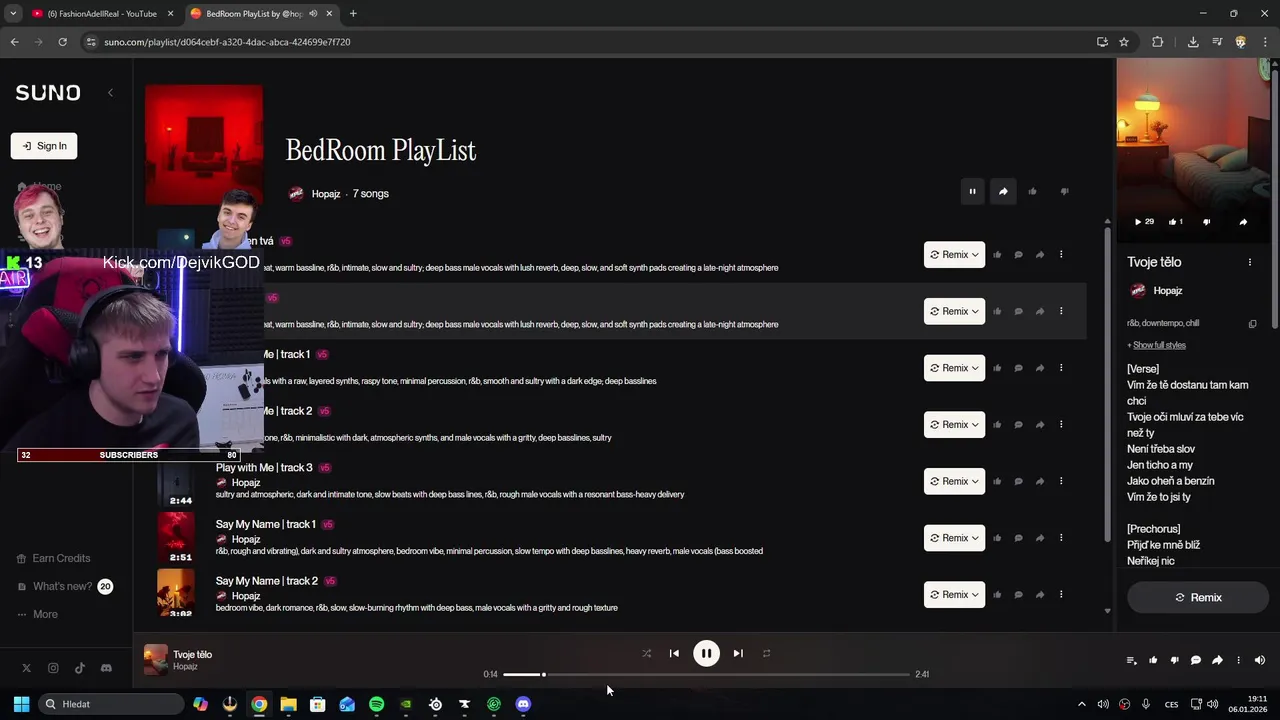This screenshot has height=720, width=1280.
Task: Pause playback in bottom player
Action: pos(706,654)
